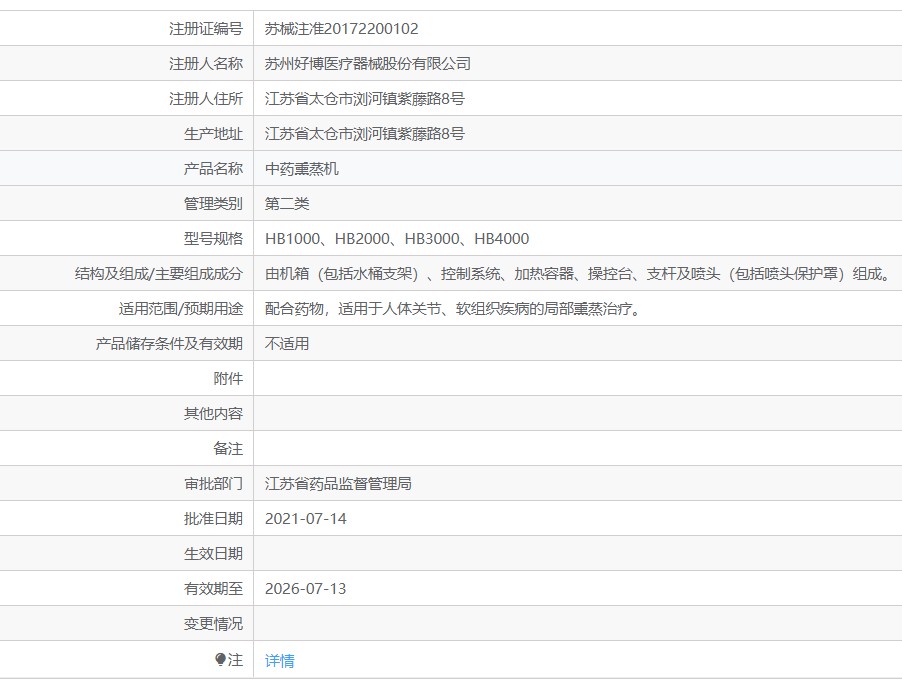Click storage condition value 不适用
902x684 pixels.
287,344
